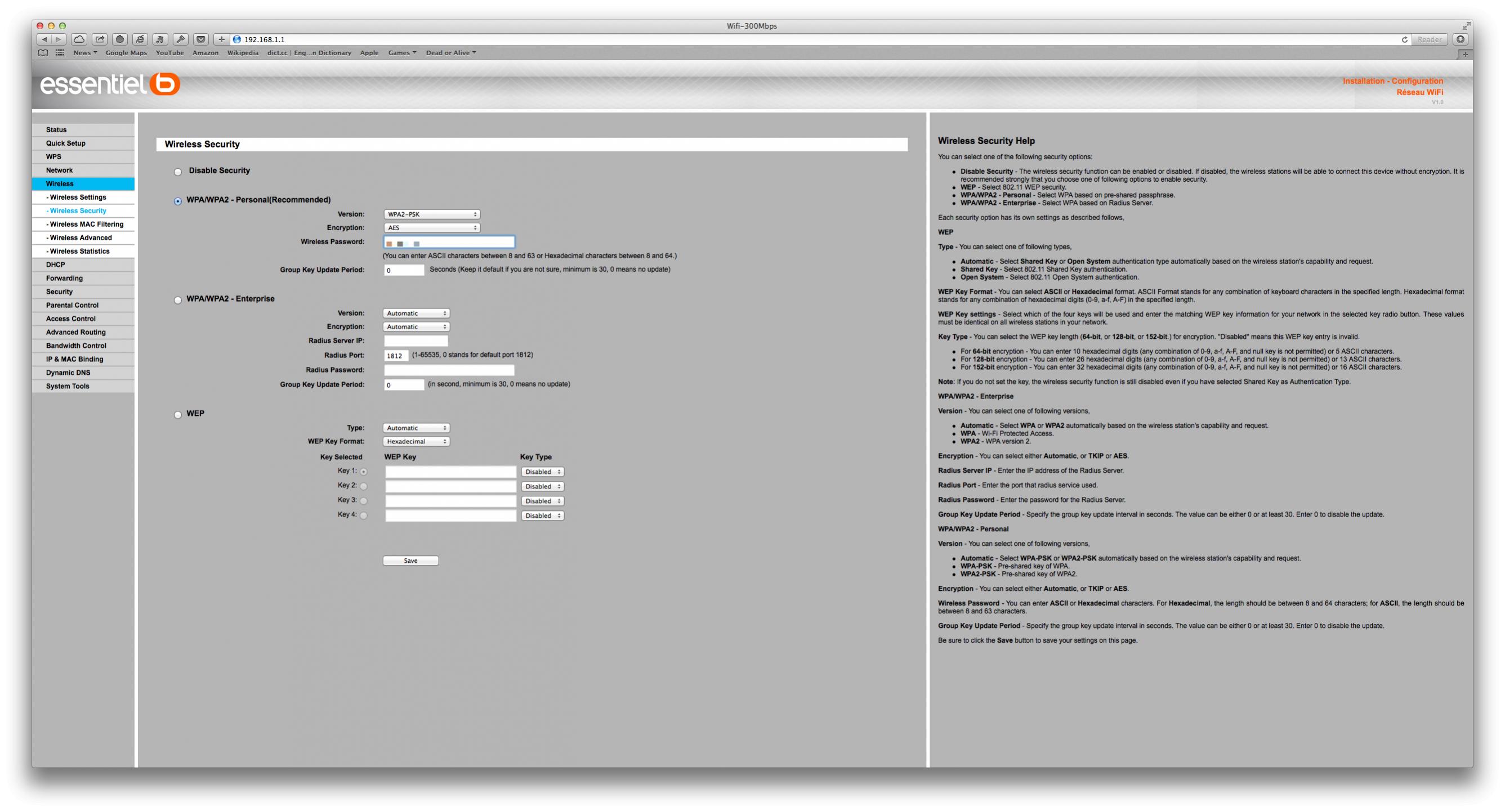Click the Evernote elephant toolbar icon

(160, 39)
